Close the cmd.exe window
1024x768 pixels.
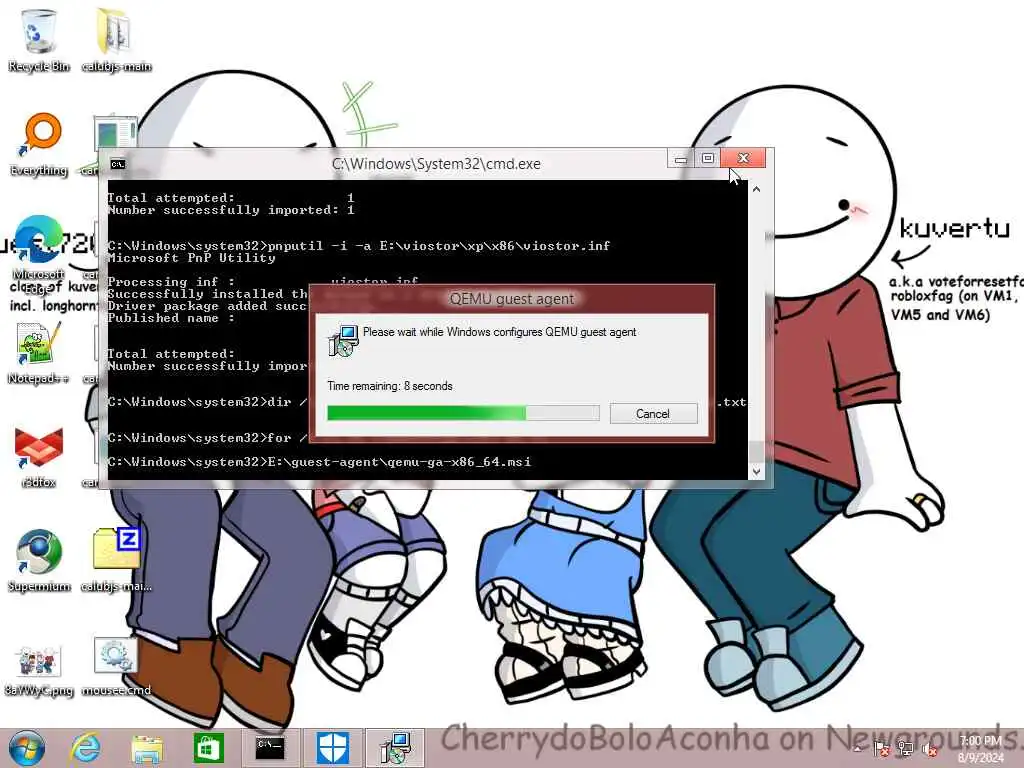743,159
